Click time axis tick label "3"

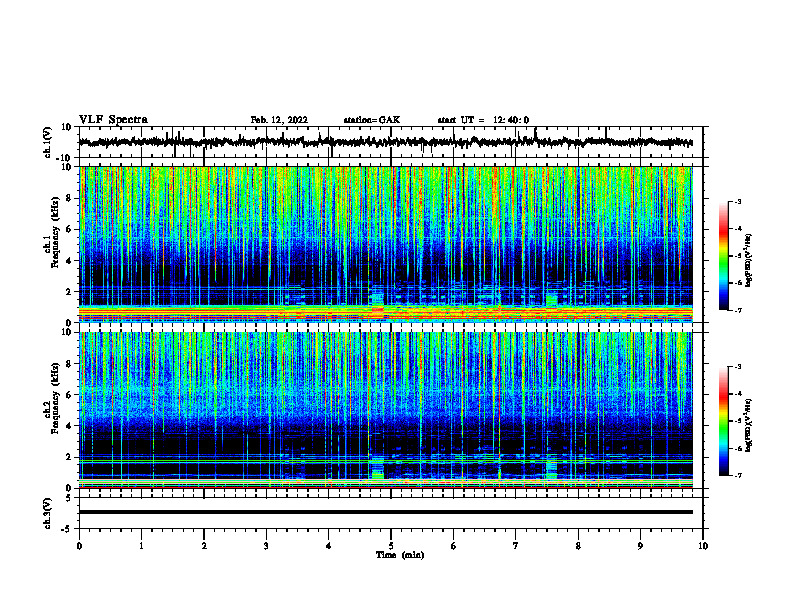pyautogui.click(x=266, y=546)
